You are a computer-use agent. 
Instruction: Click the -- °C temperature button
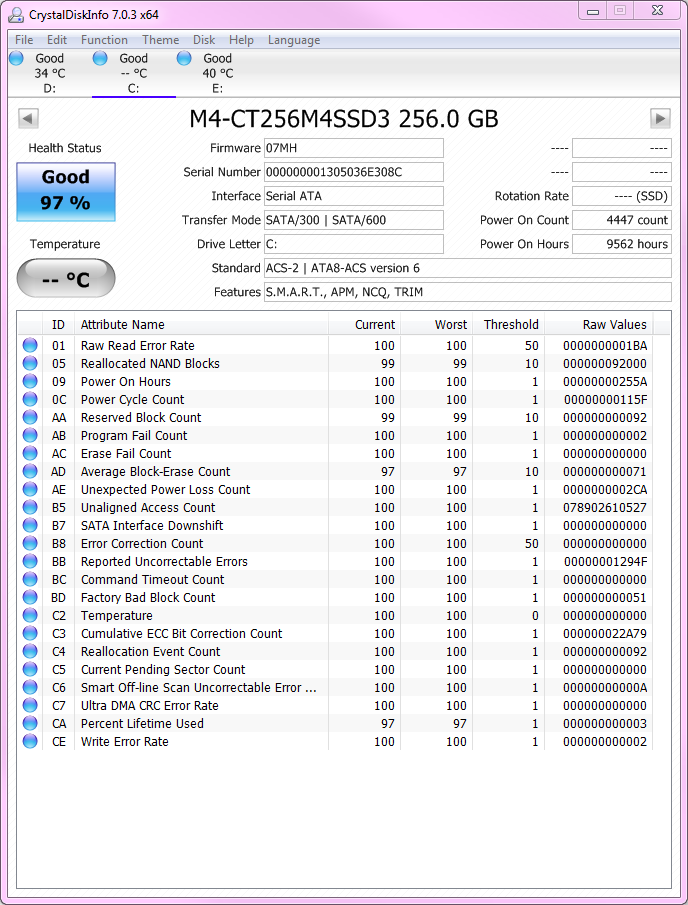[x=66, y=278]
